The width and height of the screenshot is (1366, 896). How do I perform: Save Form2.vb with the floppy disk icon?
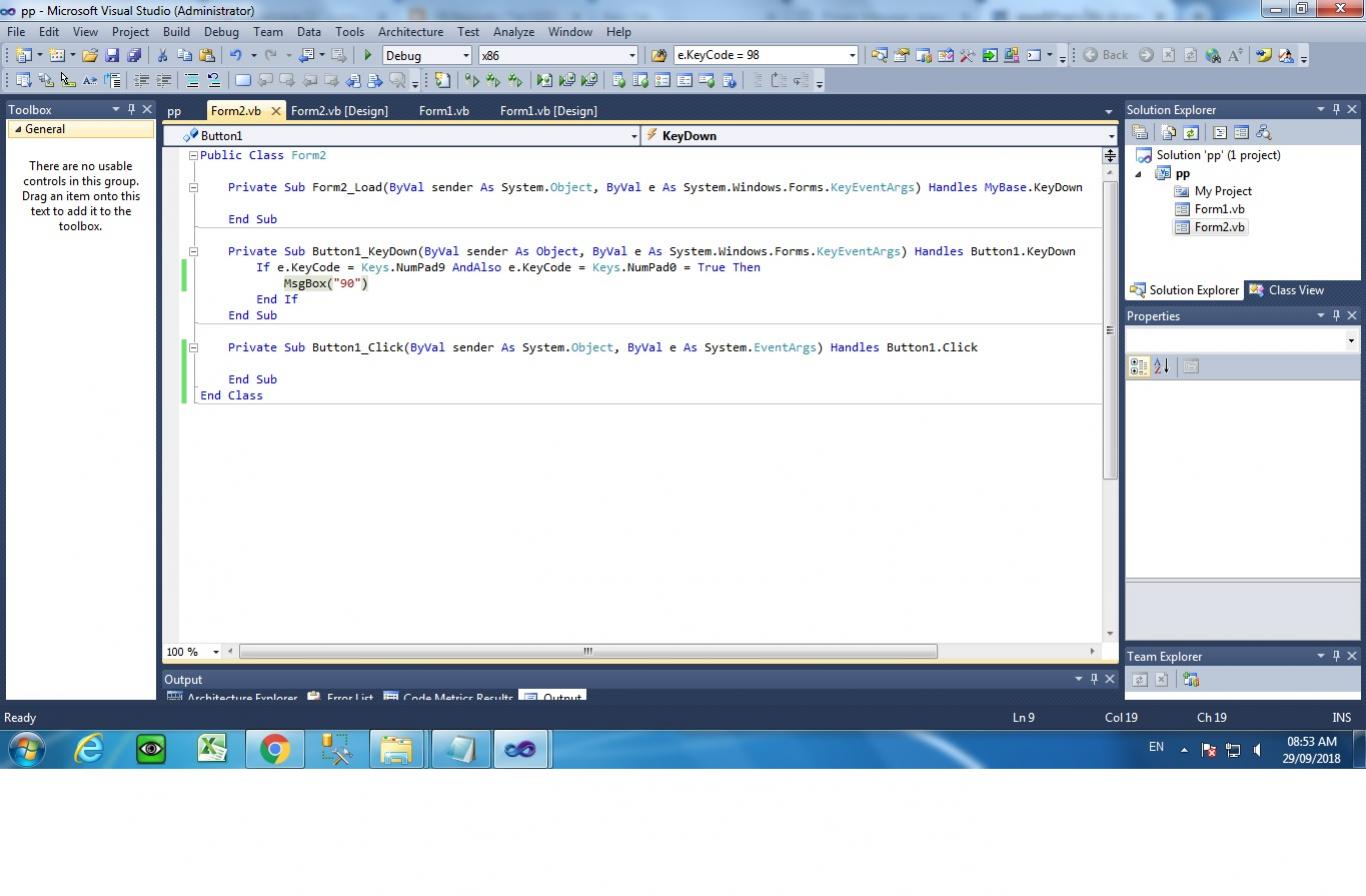tap(112, 56)
